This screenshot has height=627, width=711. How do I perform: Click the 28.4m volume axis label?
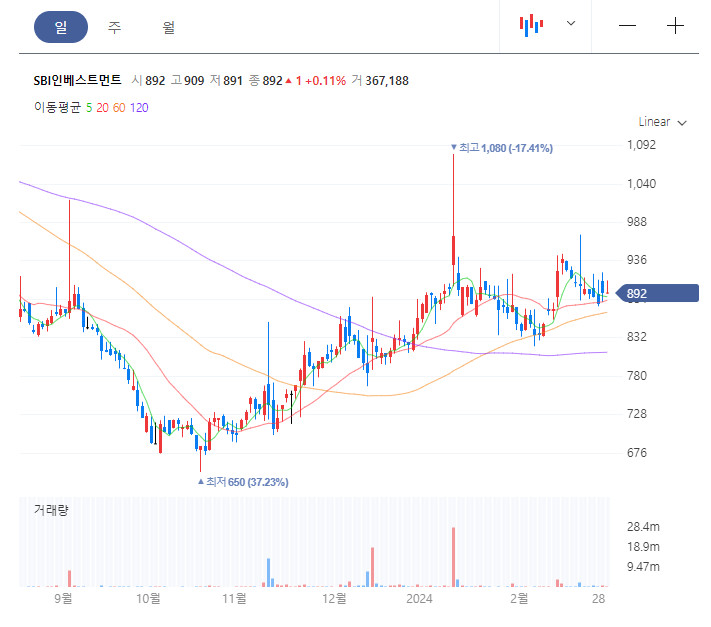pyautogui.click(x=643, y=527)
